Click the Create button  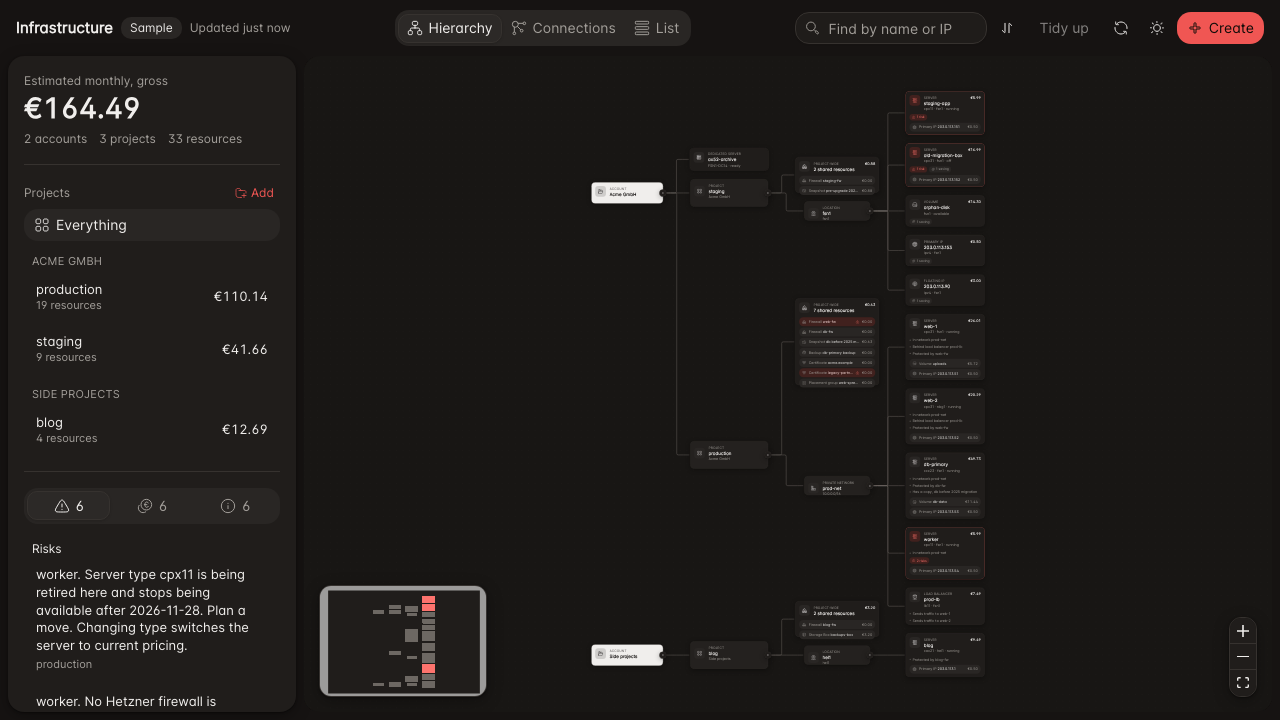1220,28
